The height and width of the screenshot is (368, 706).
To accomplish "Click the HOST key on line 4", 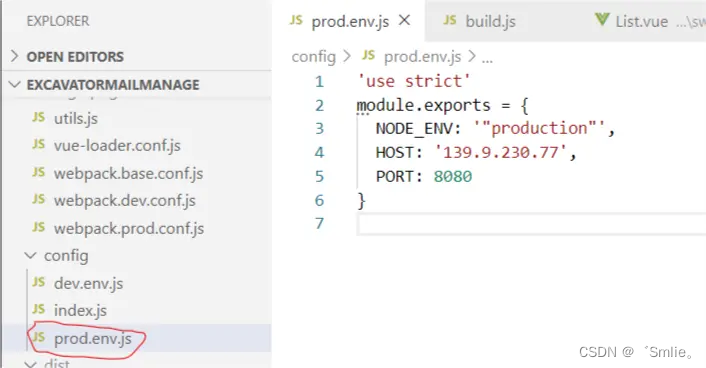I will coord(395,153).
